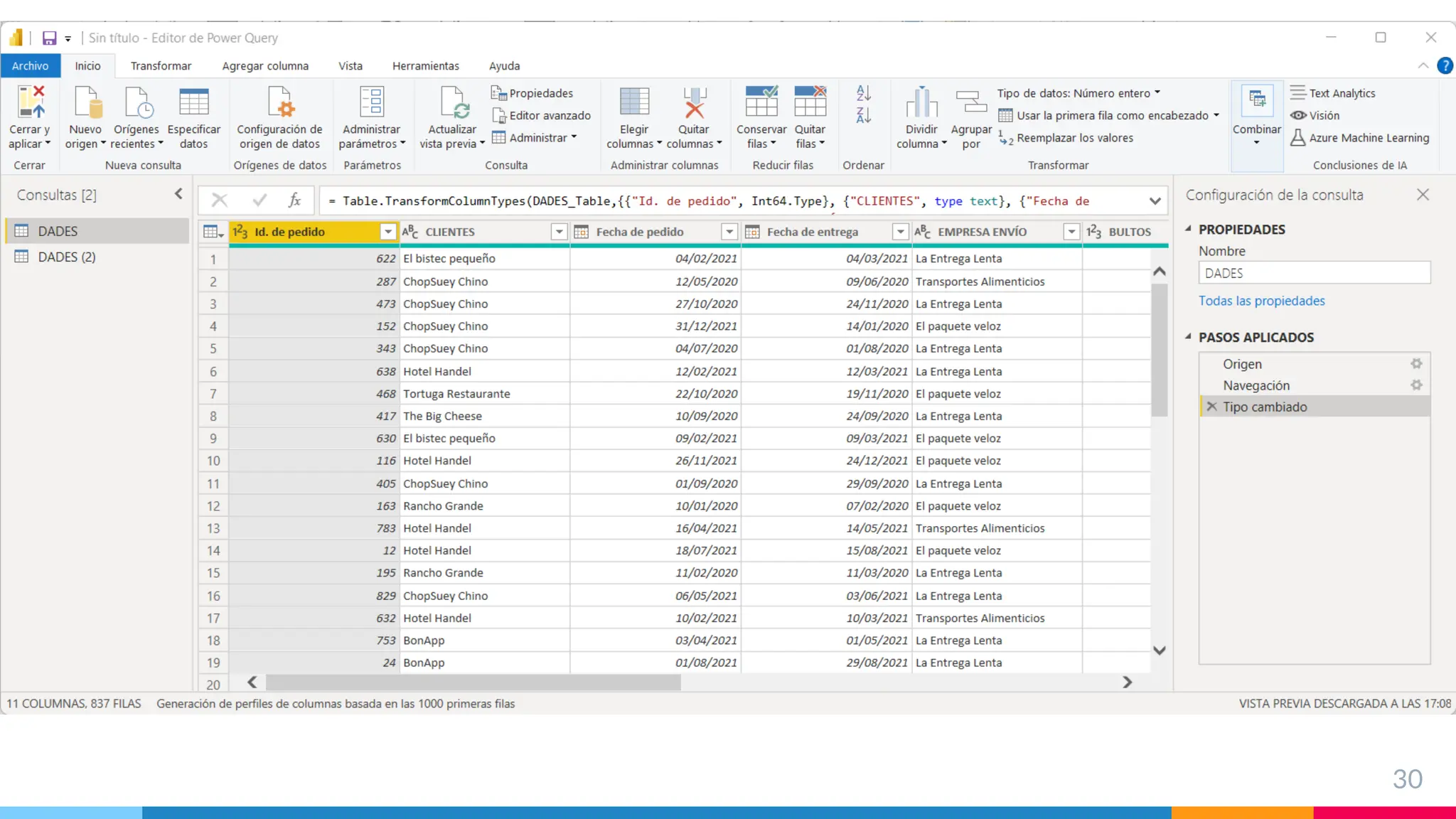Image resolution: width=1456 pixels, height=819 pixels.
Task: Open settings gear for Origen step
Action: [1415, 364]
